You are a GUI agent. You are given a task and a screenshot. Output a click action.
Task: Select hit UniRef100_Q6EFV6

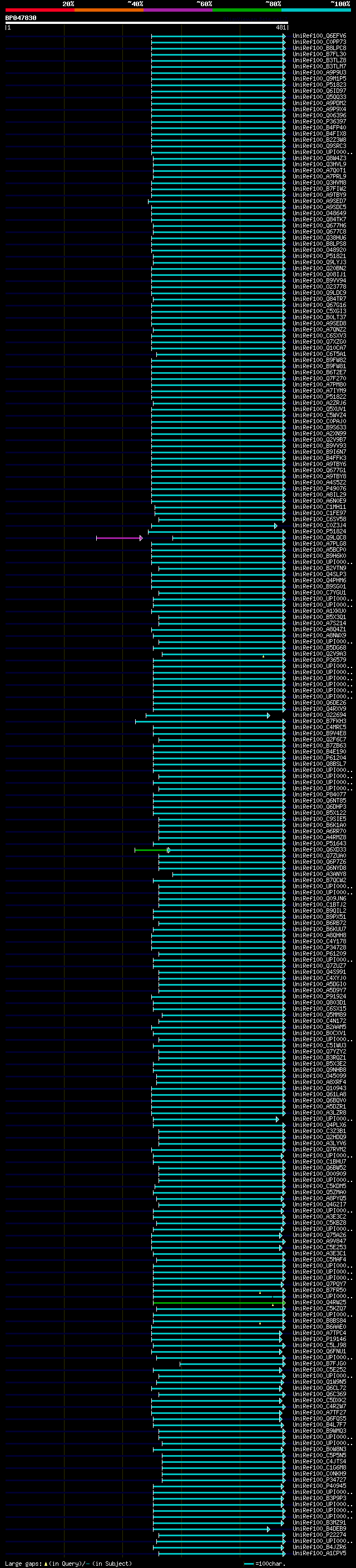click(319, 36)
